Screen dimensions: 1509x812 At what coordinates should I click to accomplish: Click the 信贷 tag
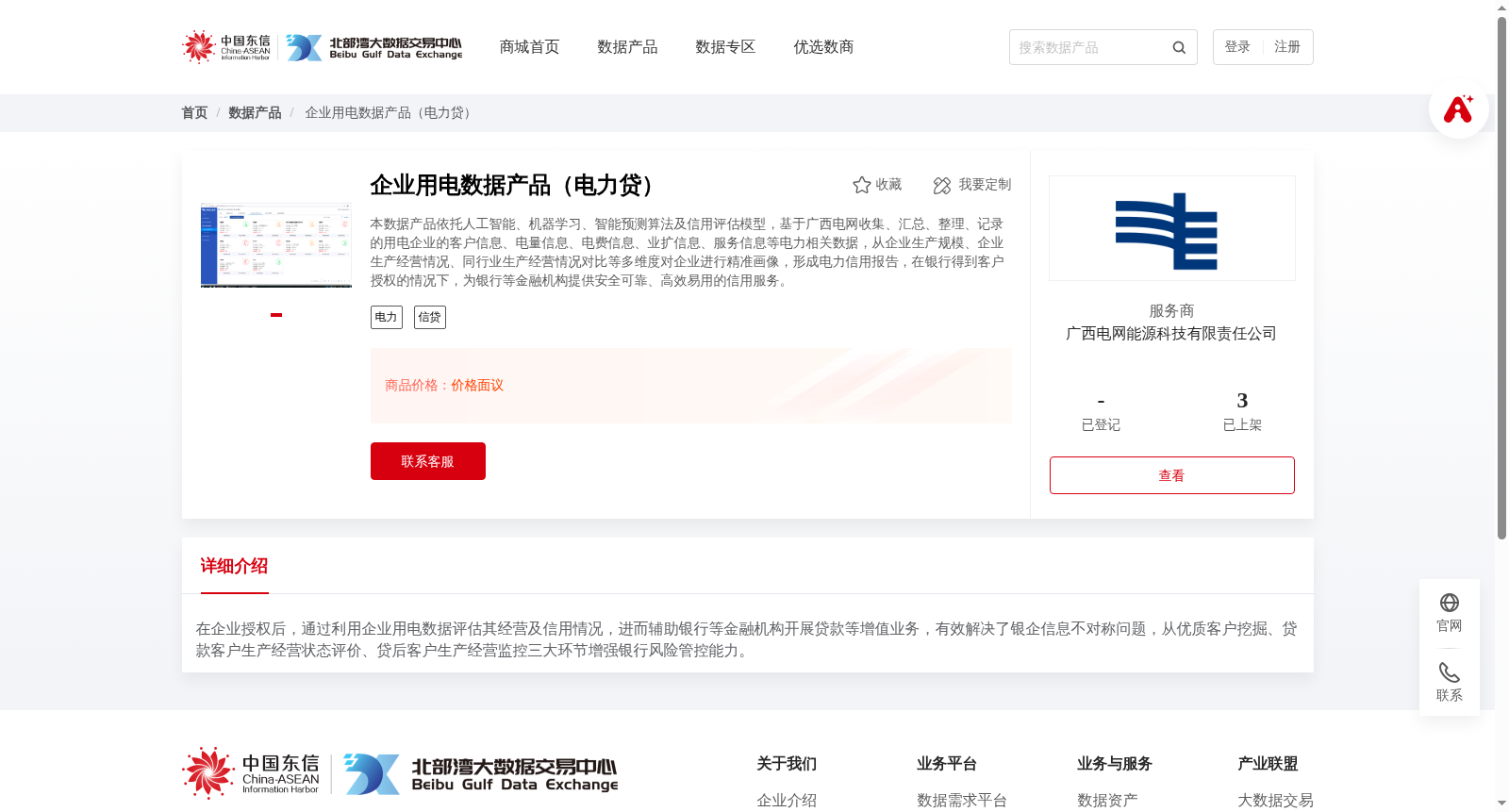point(430,317)
